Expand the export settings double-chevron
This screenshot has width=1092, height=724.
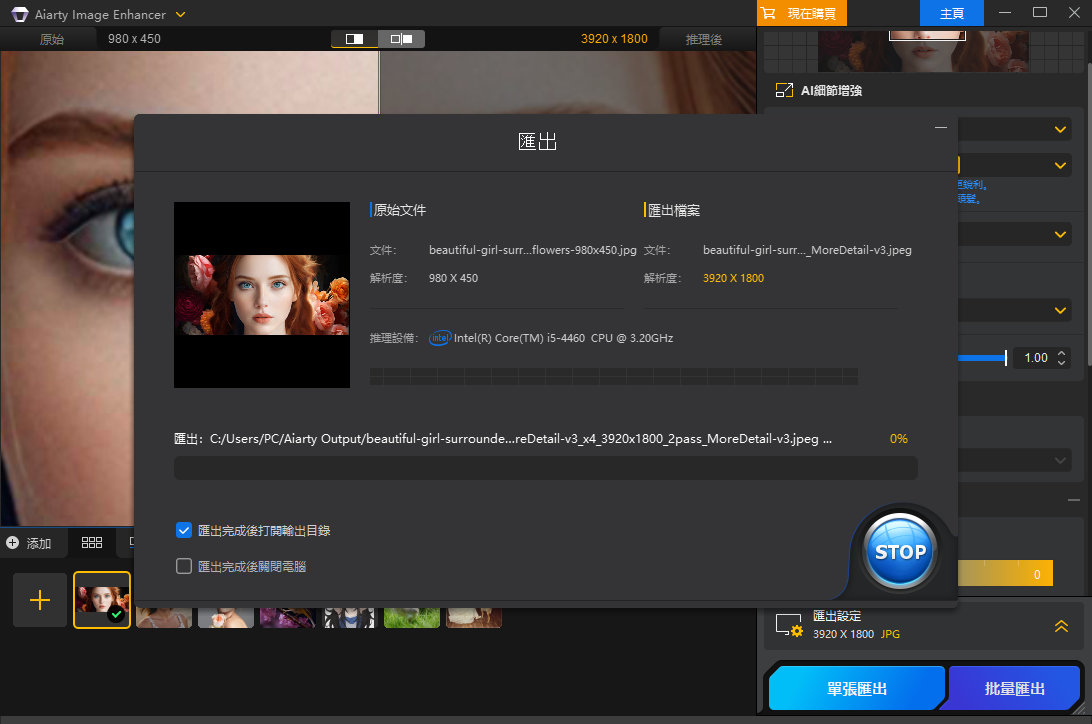(1061, 626)
